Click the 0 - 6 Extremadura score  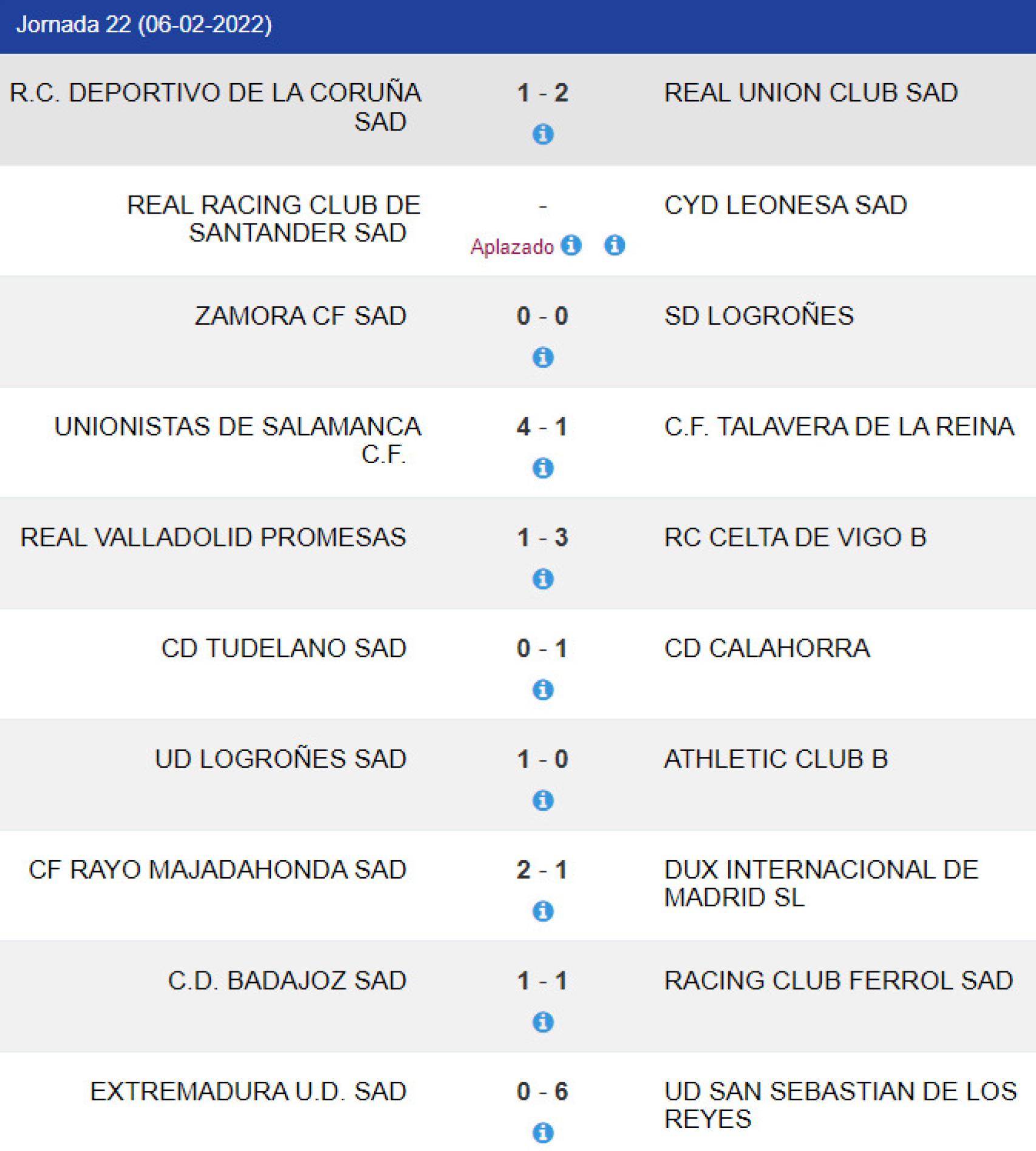(x=542, y=1092)
